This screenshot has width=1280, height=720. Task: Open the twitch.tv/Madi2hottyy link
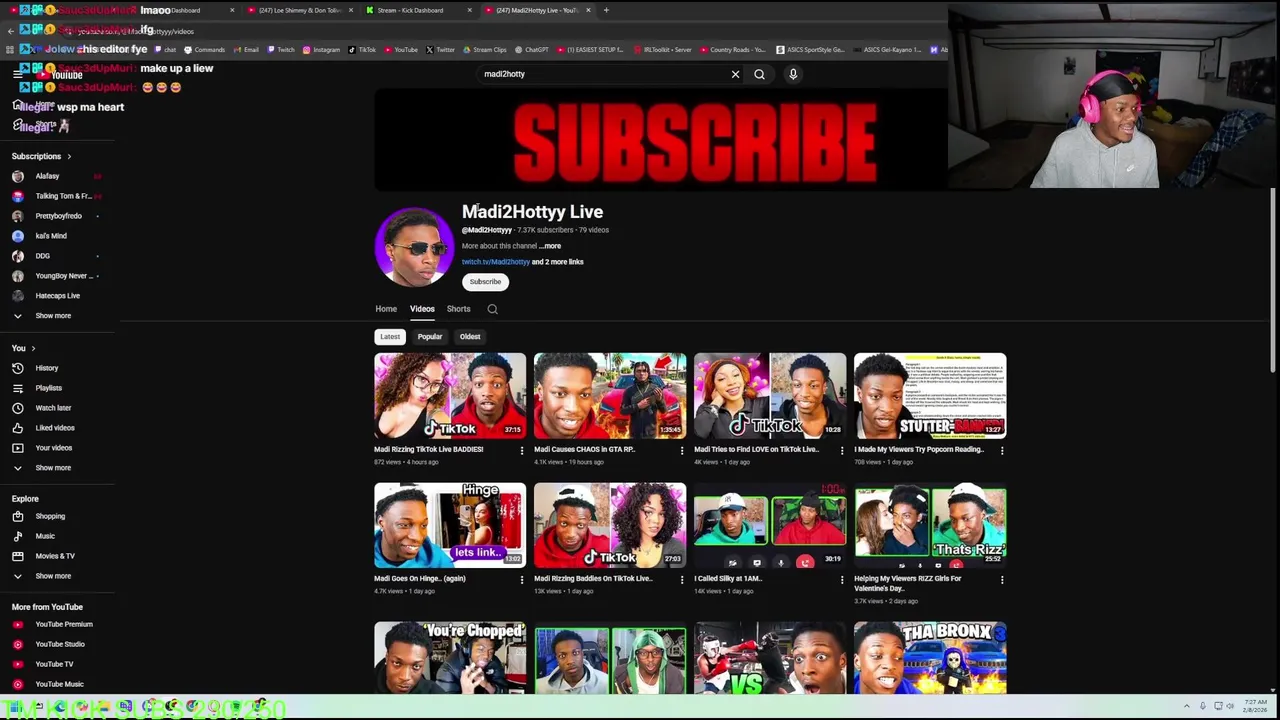[495, 262]
